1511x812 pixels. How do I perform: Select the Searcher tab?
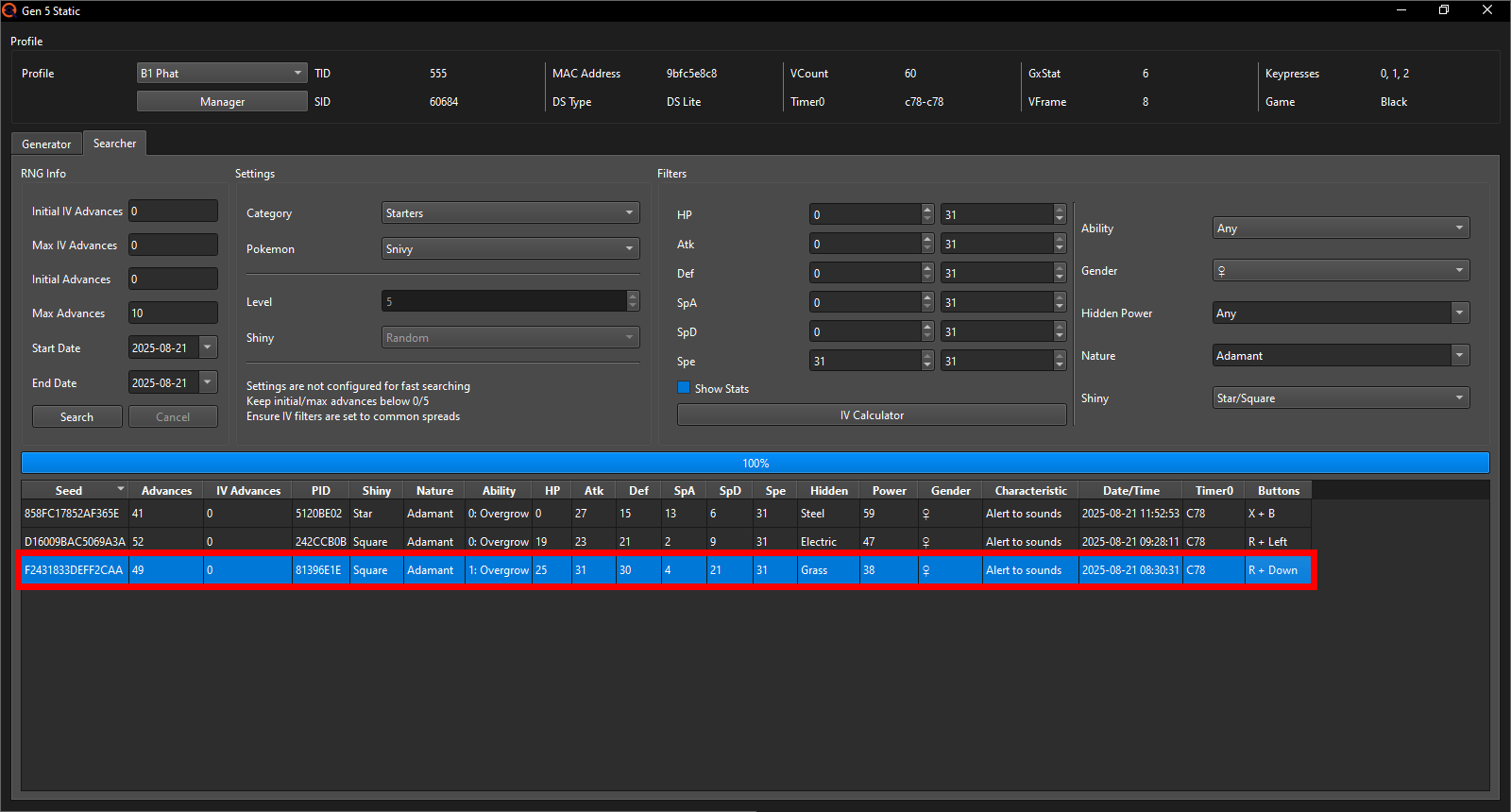114,144
